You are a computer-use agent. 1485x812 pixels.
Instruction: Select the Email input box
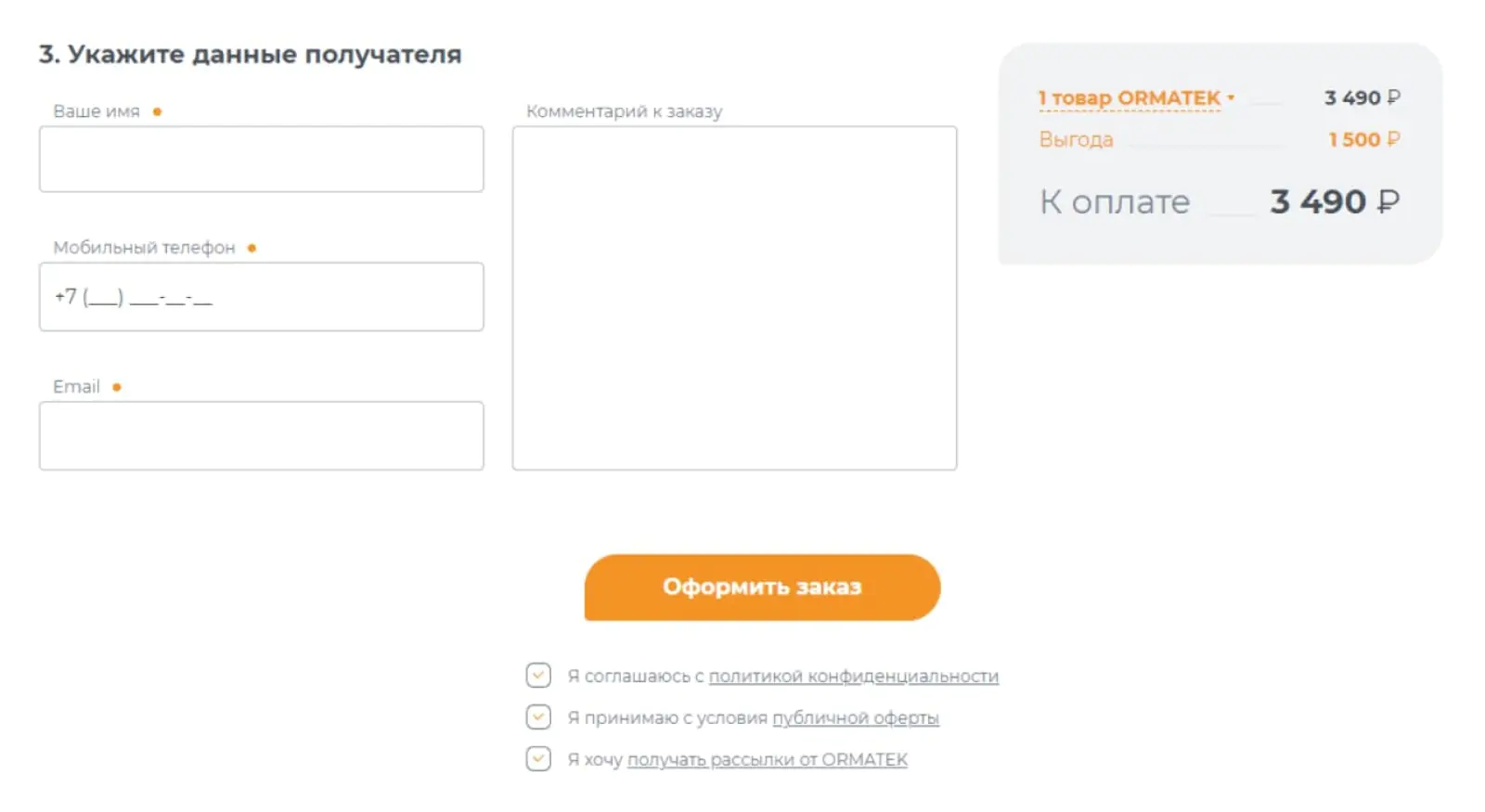262,435
